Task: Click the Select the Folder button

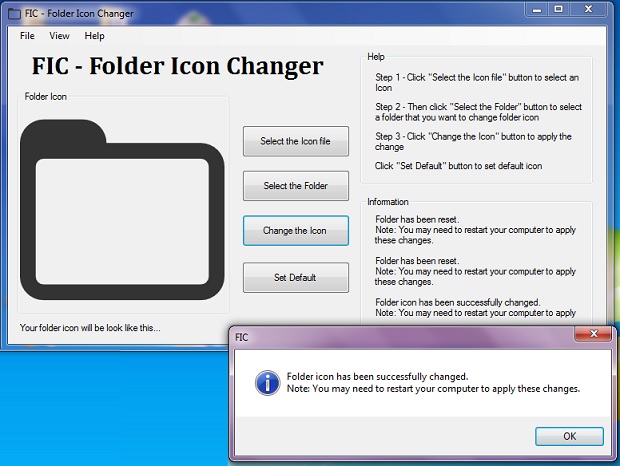Action: pos(296,186)
